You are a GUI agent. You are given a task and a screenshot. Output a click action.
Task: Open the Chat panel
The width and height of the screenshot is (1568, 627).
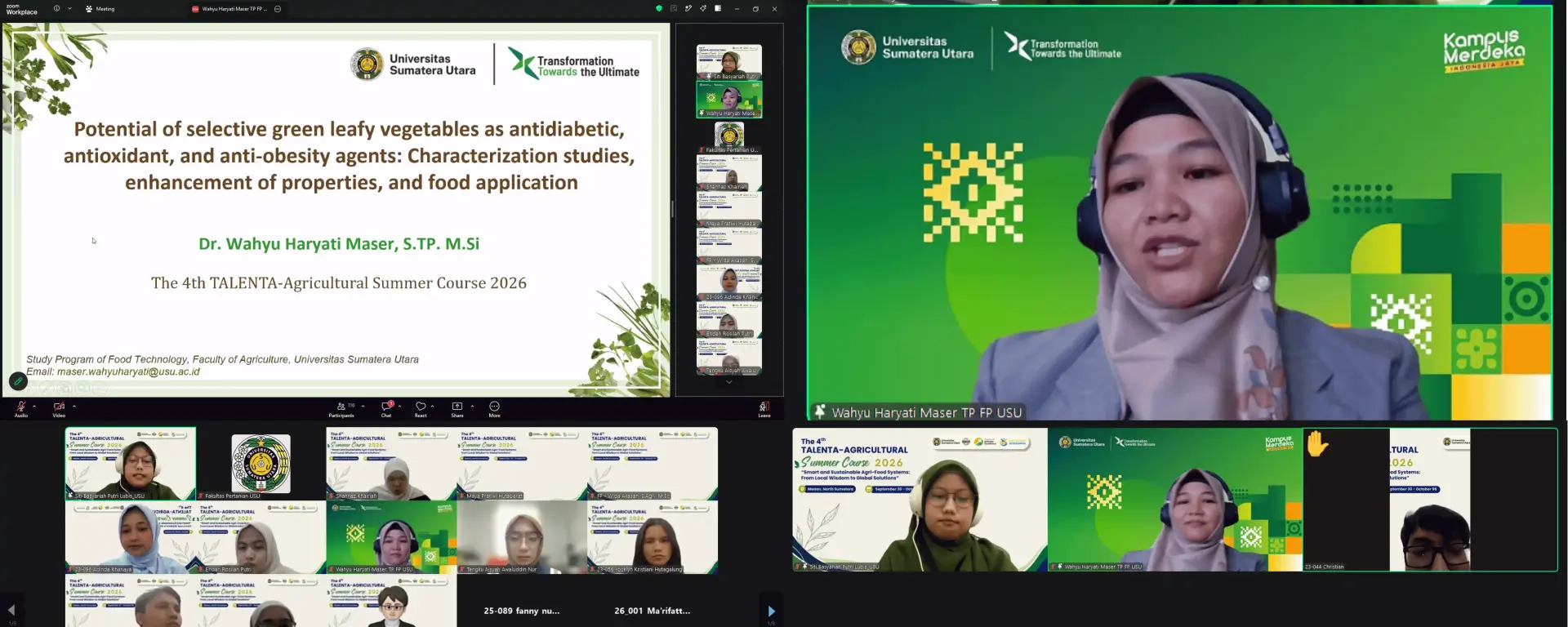[386, 408]
